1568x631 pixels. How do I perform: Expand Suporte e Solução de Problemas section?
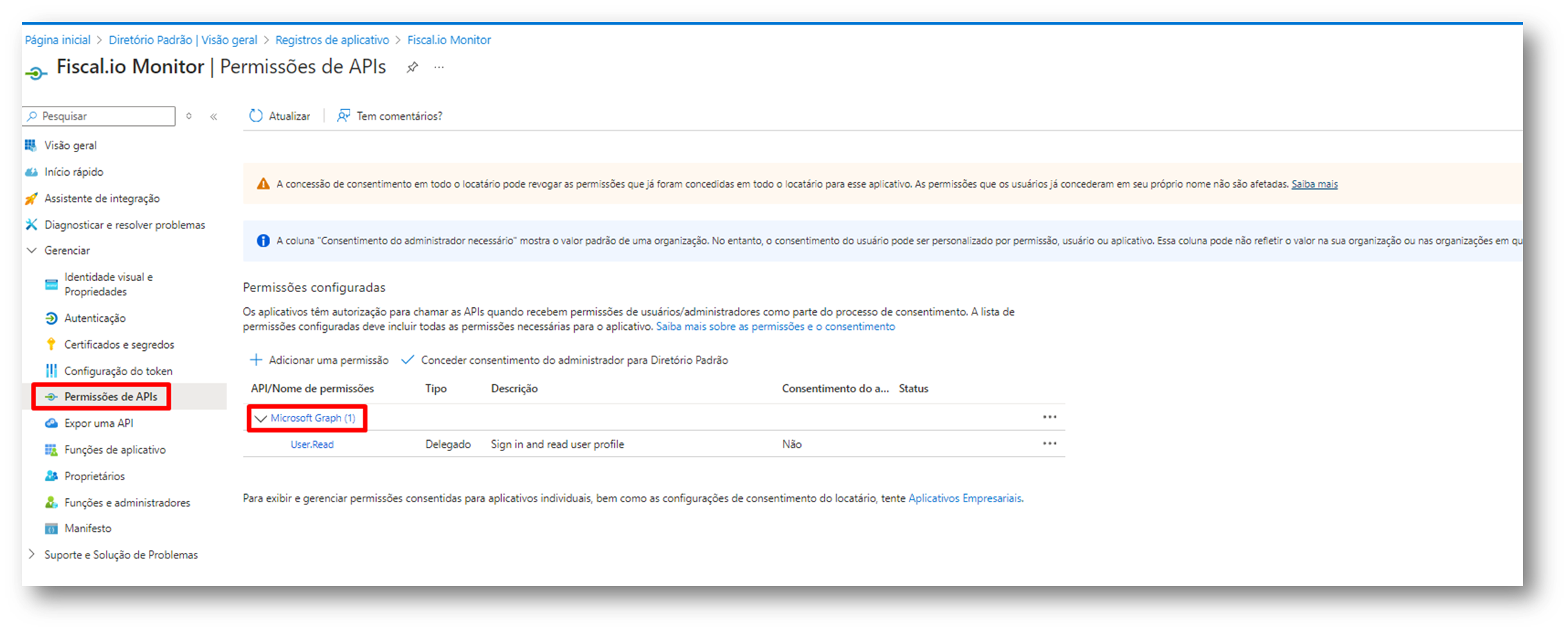[32, 554]
